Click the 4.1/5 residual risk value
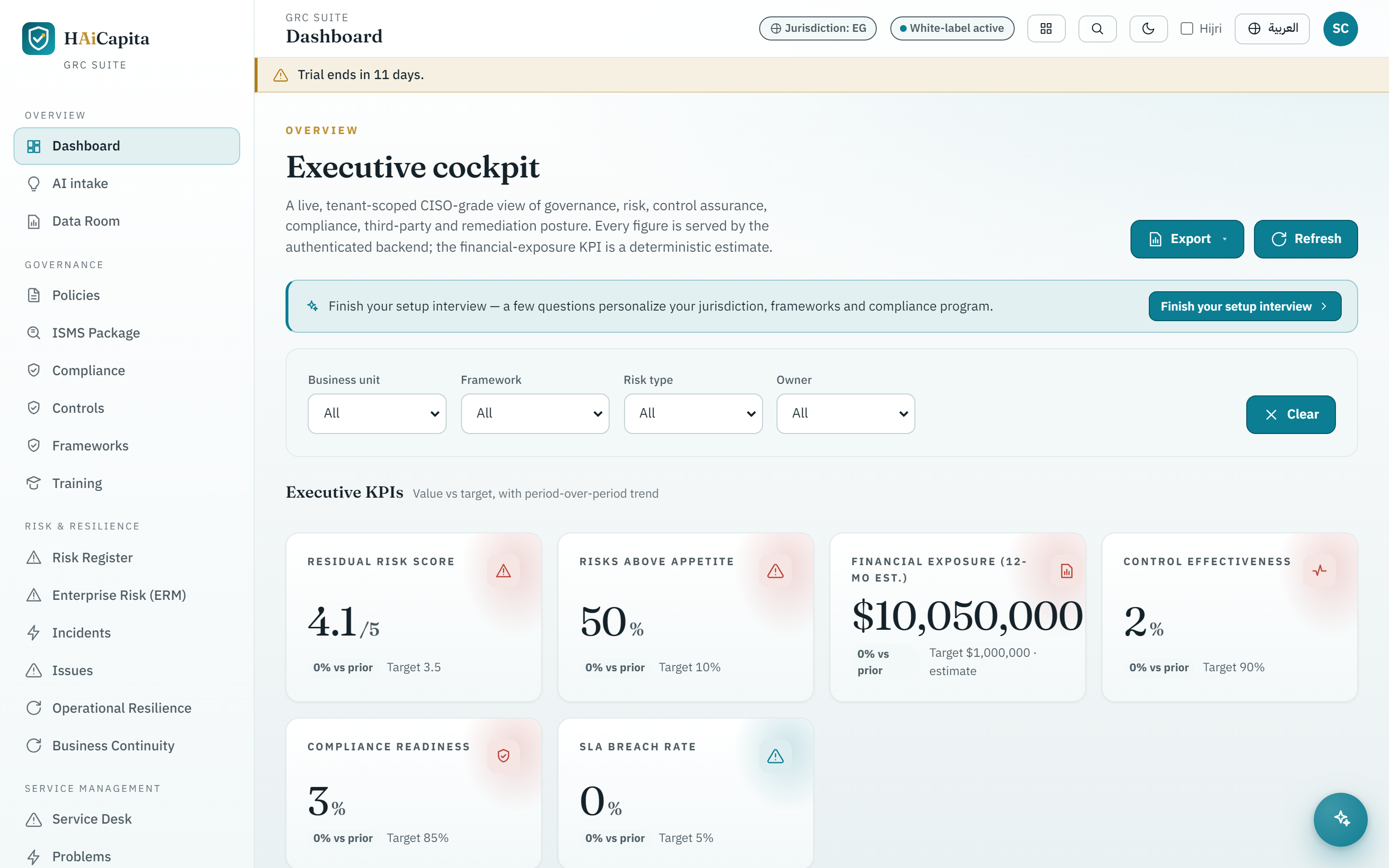 344,622
